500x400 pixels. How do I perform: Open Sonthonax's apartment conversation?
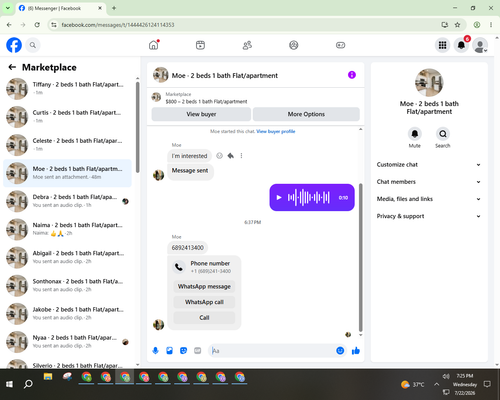(x=68, y=285)
